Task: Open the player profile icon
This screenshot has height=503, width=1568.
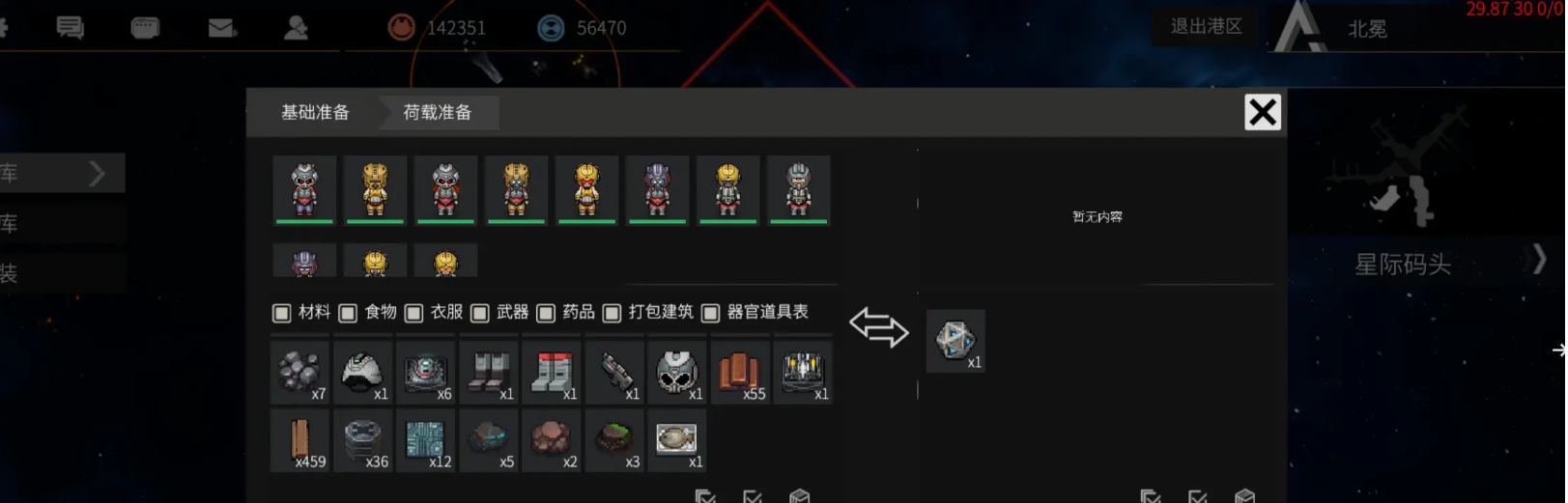Action: [296, 28]
